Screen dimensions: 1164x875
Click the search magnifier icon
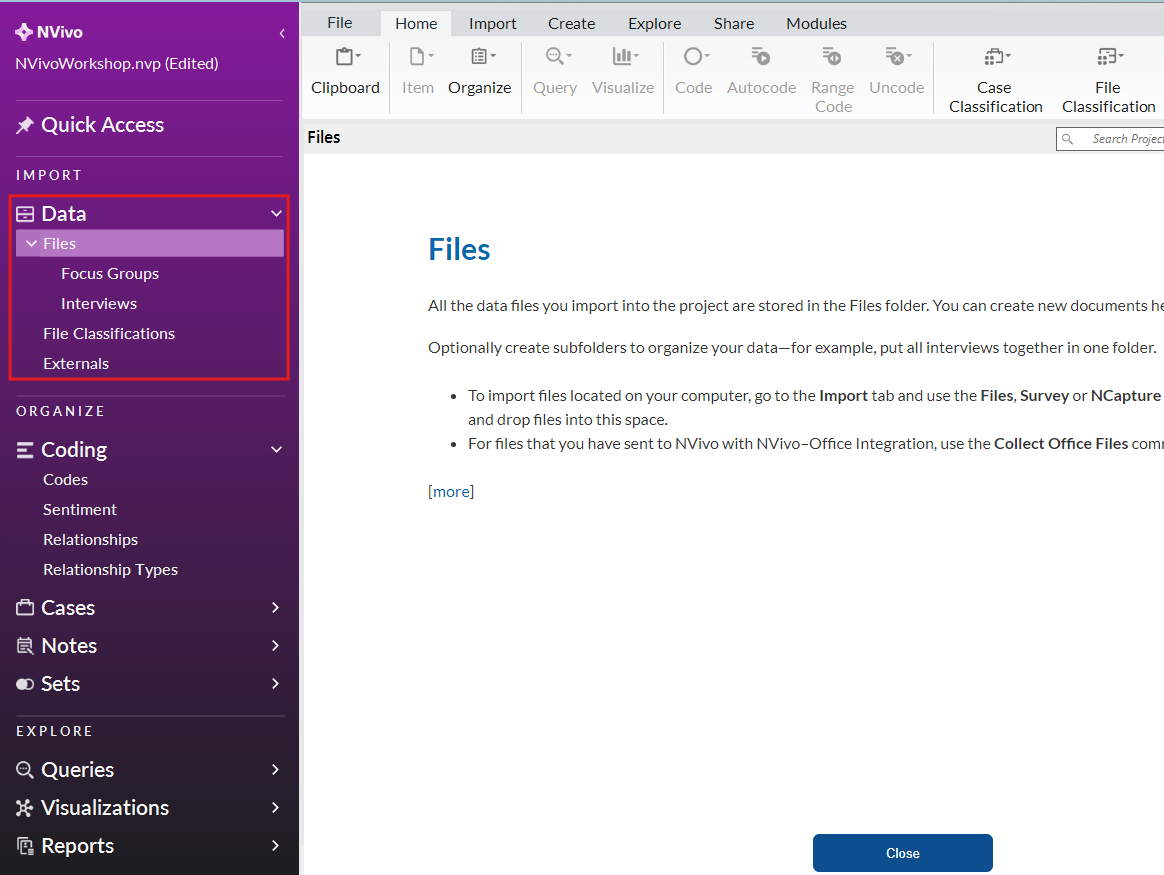coord(1067,139)
